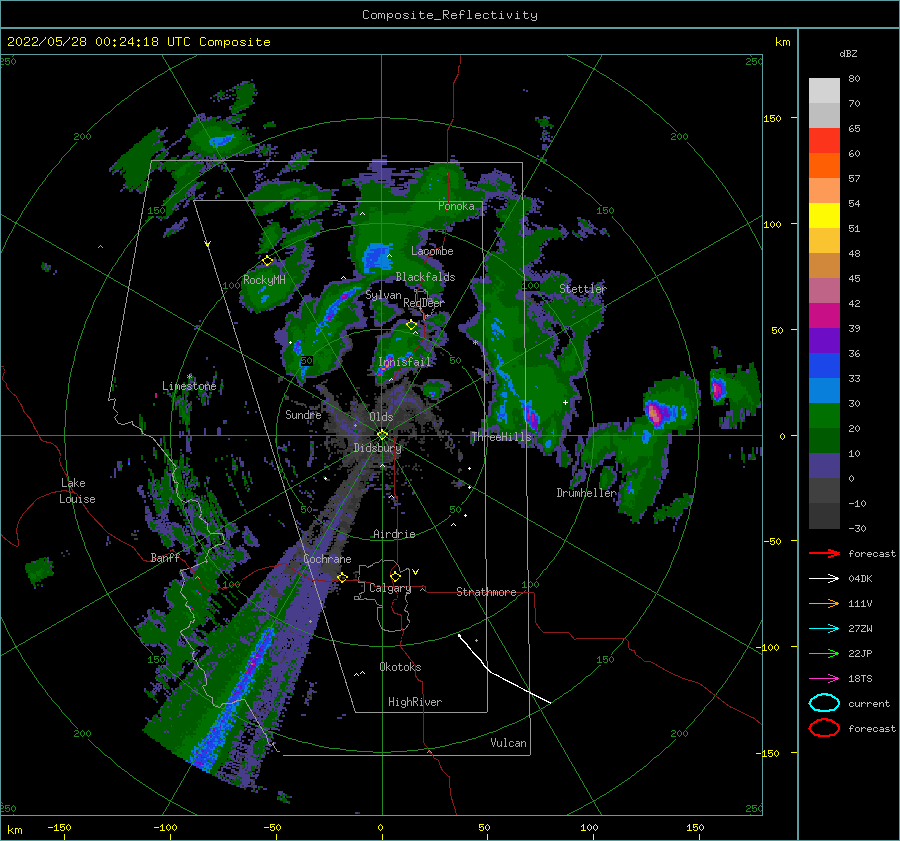Select the red 'forecast' ellipse legend icon

click(824, 728)
